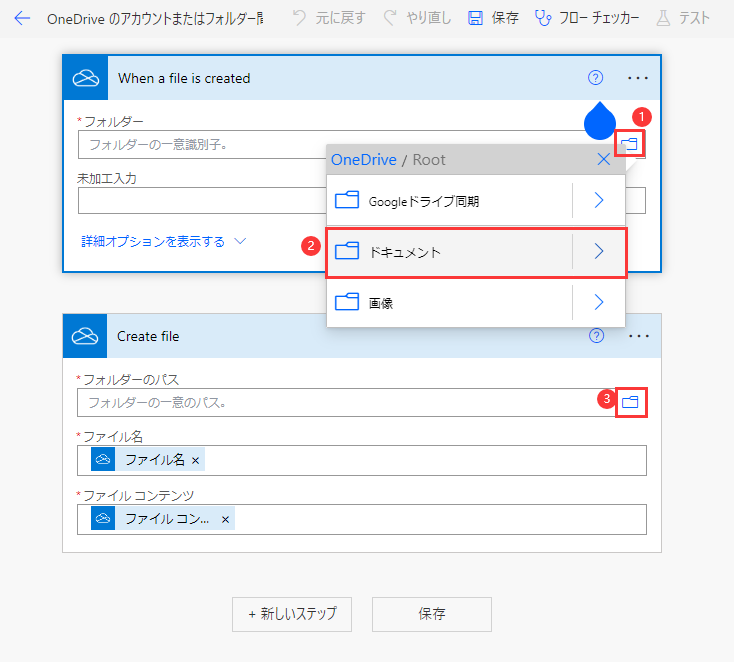Viewport: 734px width, 662px height.
Task: Expand the Googleドライブ同期 folder chevron
Action: pos(599,200)
